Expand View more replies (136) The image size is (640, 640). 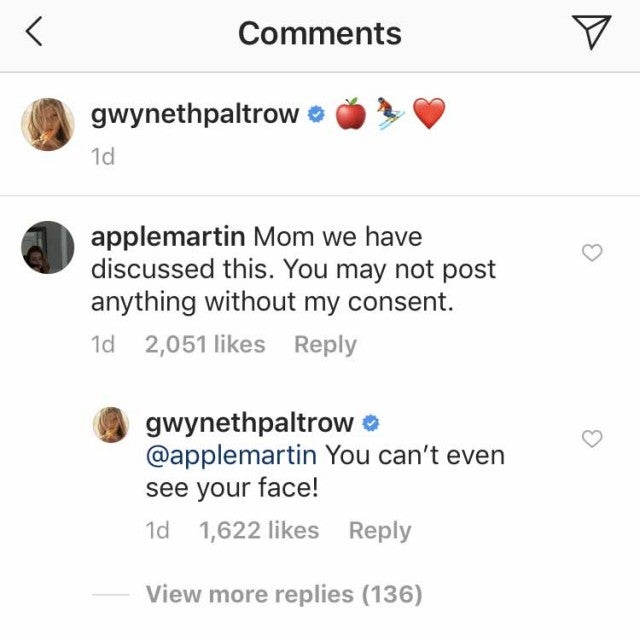[283, 594]
